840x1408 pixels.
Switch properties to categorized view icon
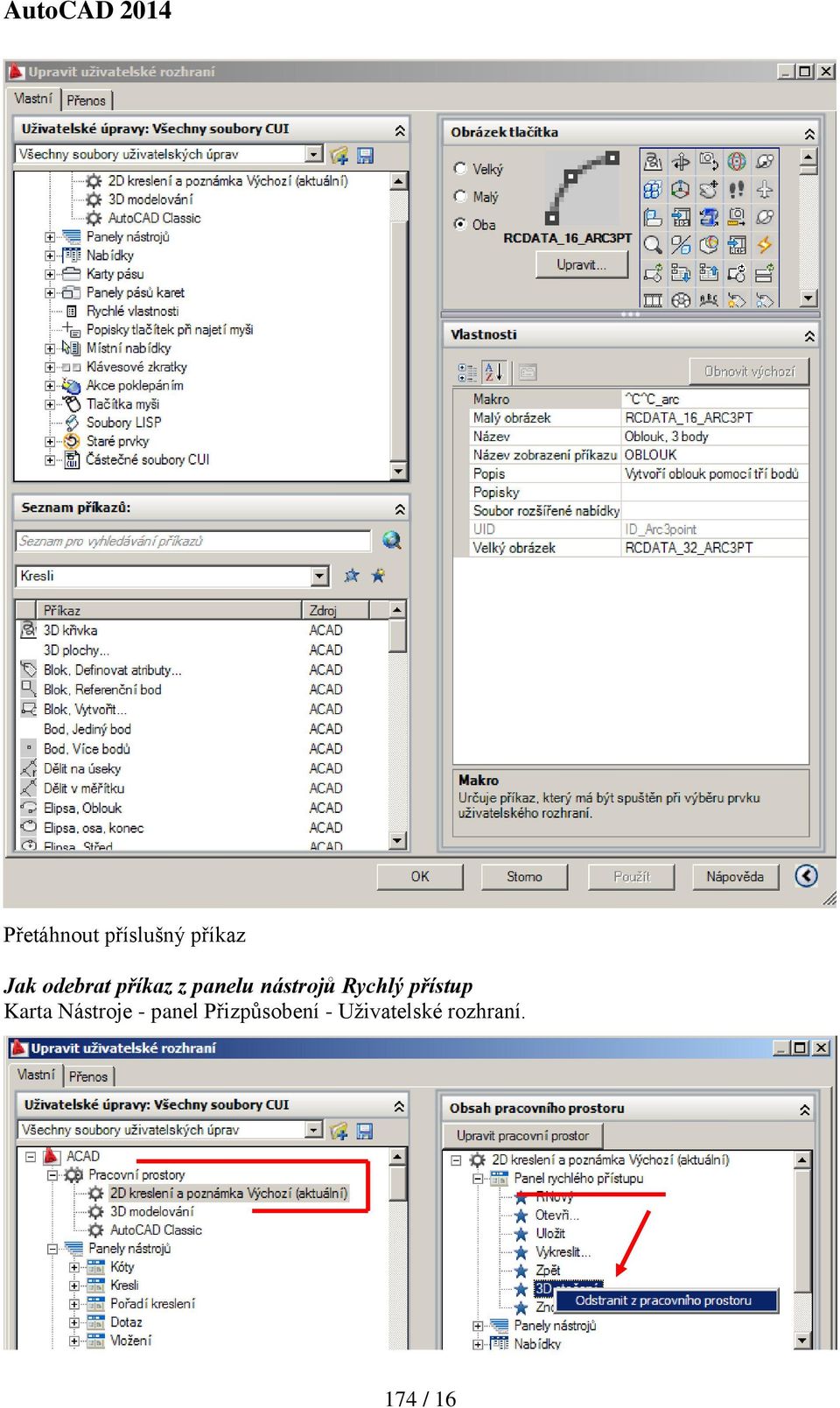pyautogui.click(x=467, y=373)
